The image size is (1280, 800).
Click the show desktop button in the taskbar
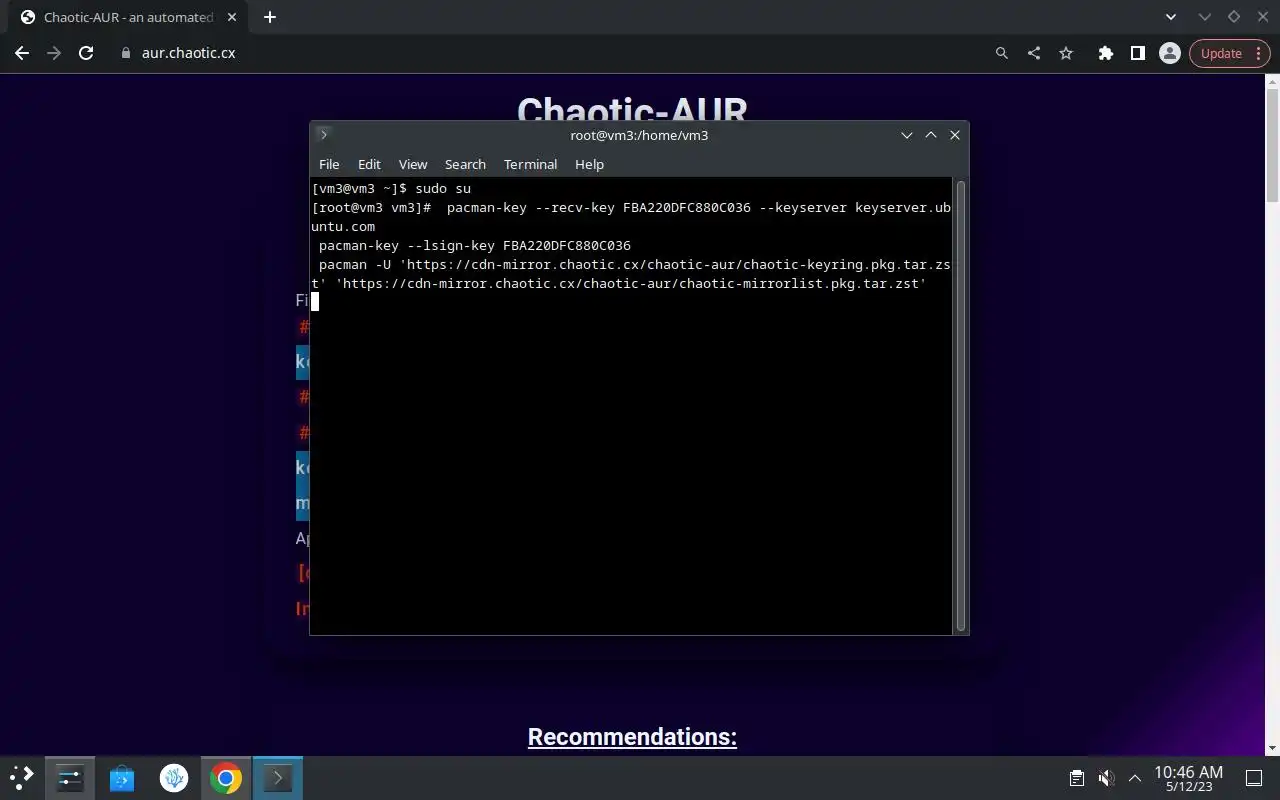[1254, 778]
